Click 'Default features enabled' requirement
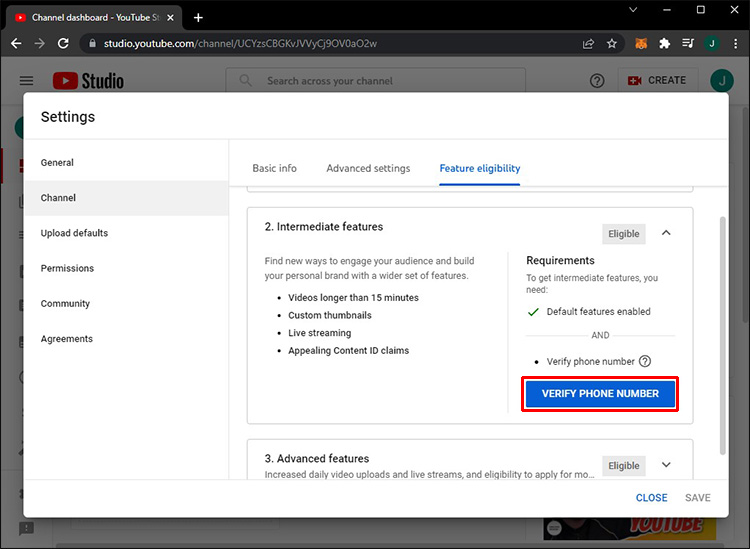750x549 pixels. click(x=598, y=312)
